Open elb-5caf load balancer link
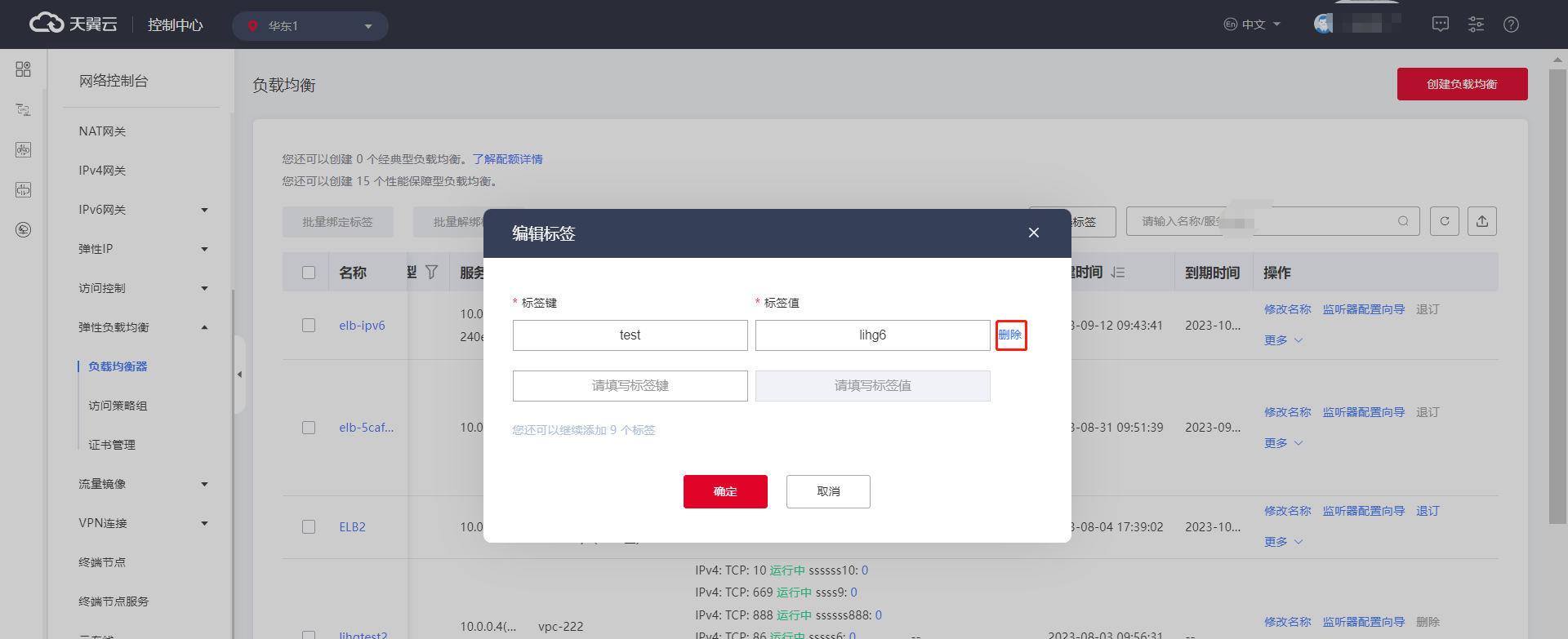This screenshot has width=1568, height=639. 366,428
